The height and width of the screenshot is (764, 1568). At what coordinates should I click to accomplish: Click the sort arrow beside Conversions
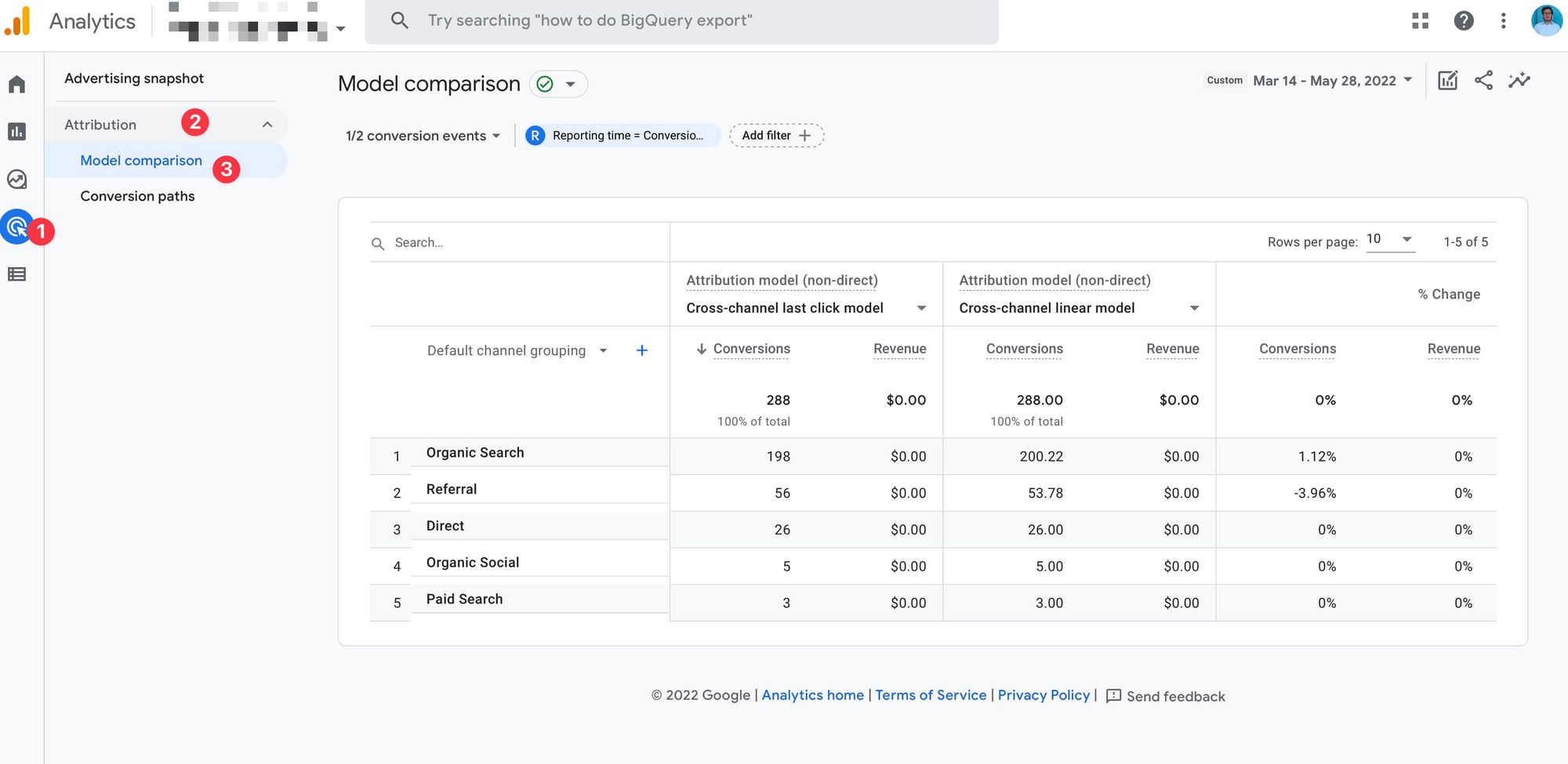click(x=702, y=349)
